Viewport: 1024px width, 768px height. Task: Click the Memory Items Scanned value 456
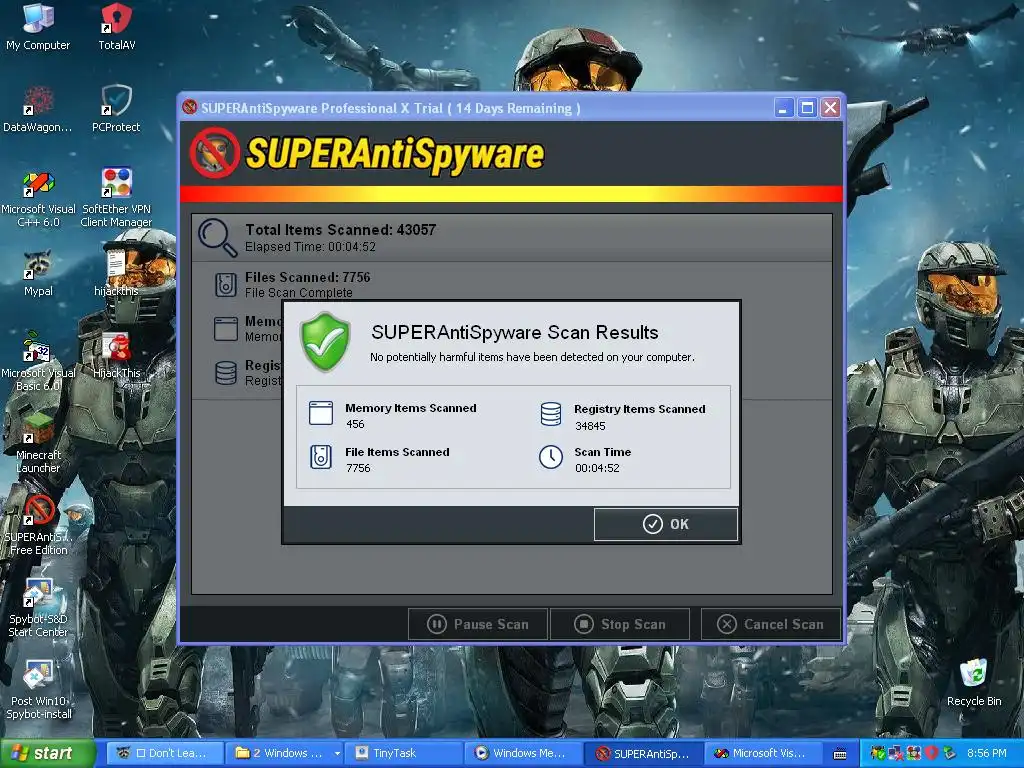coord(355,424)
